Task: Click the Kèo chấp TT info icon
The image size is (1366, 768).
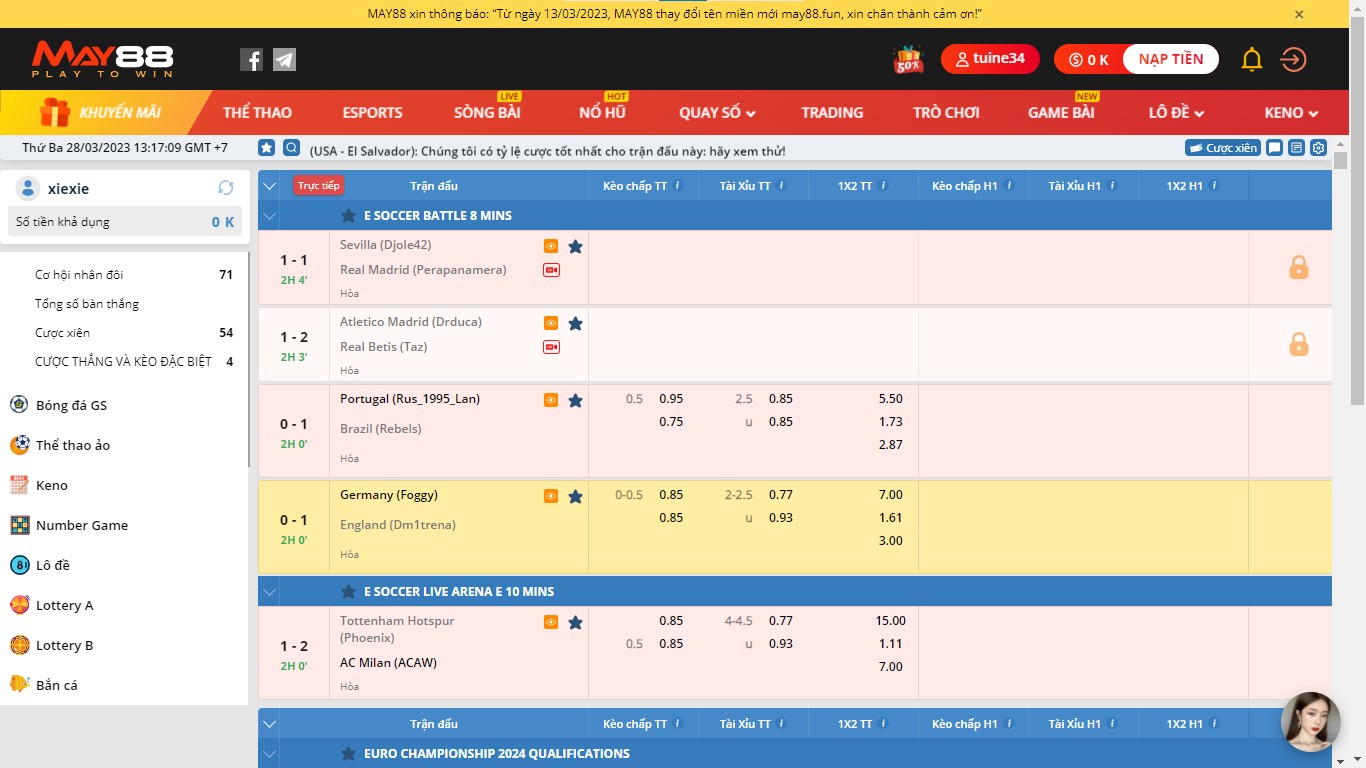Action: click(678, 185)
